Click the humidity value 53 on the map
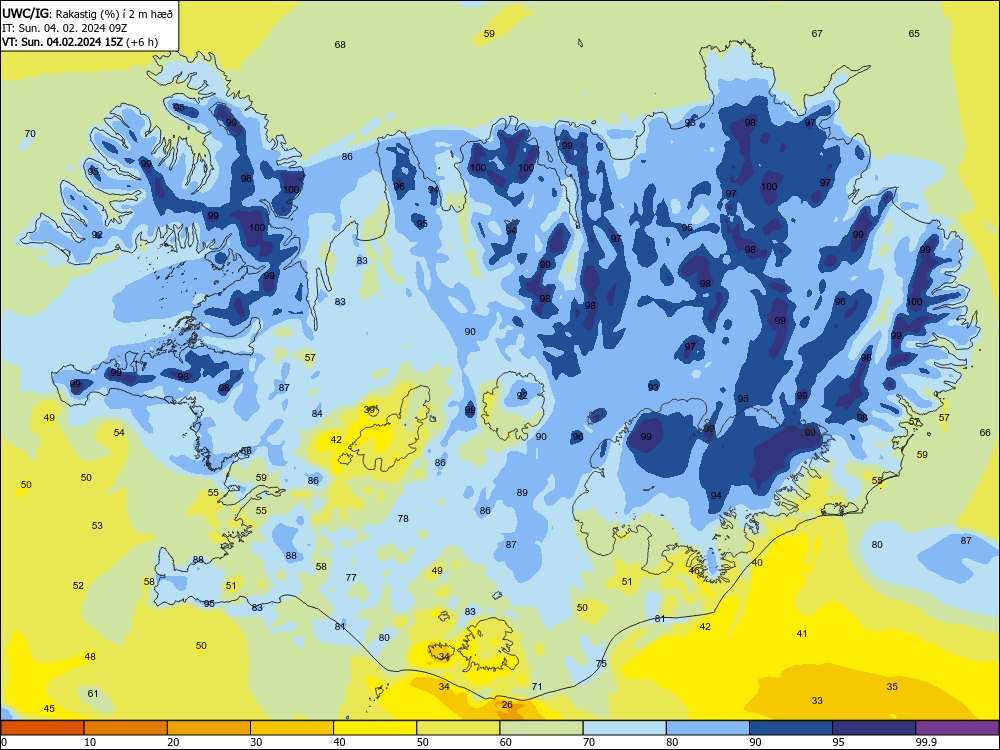The height and width of the screenshot is (750, 1000). point(97,526)
